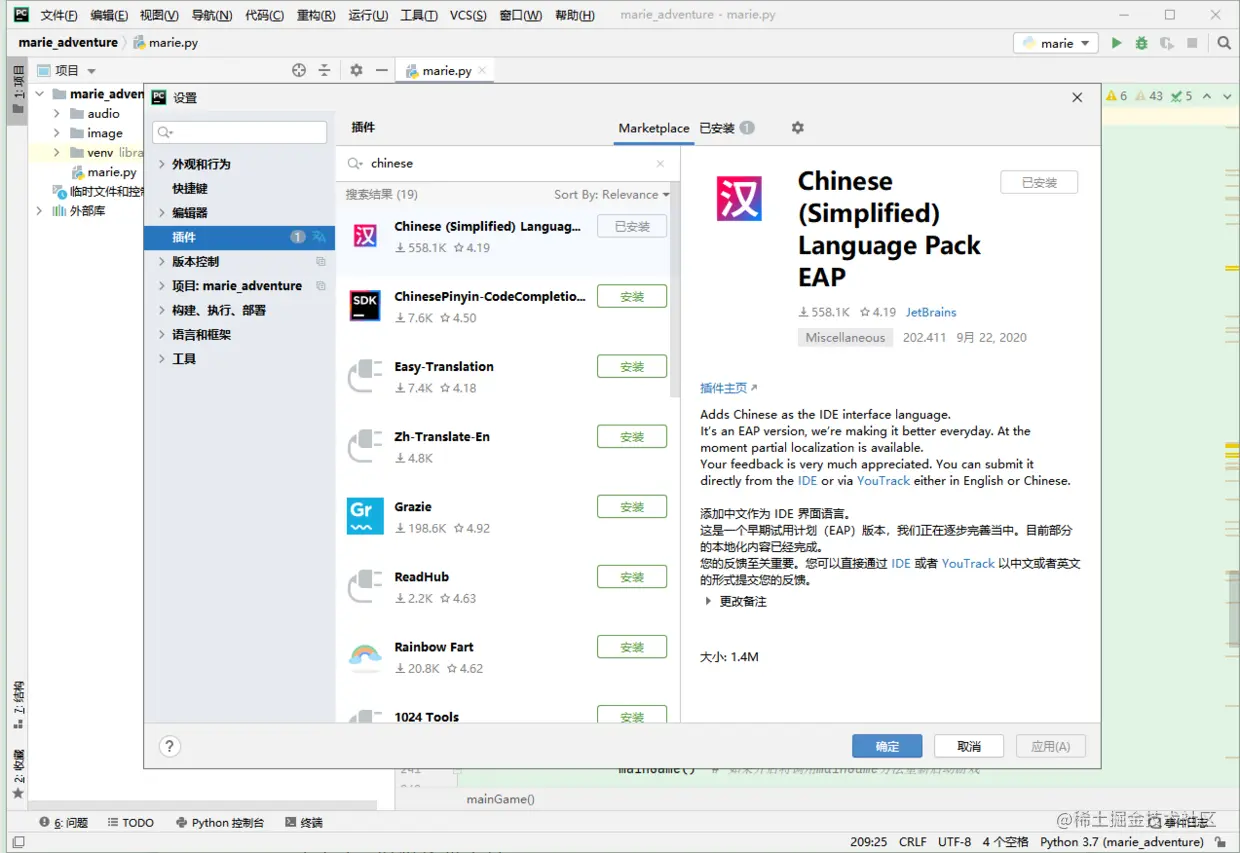
Task: Click the plugin search field containing chinese
Action: pos(506,164)
